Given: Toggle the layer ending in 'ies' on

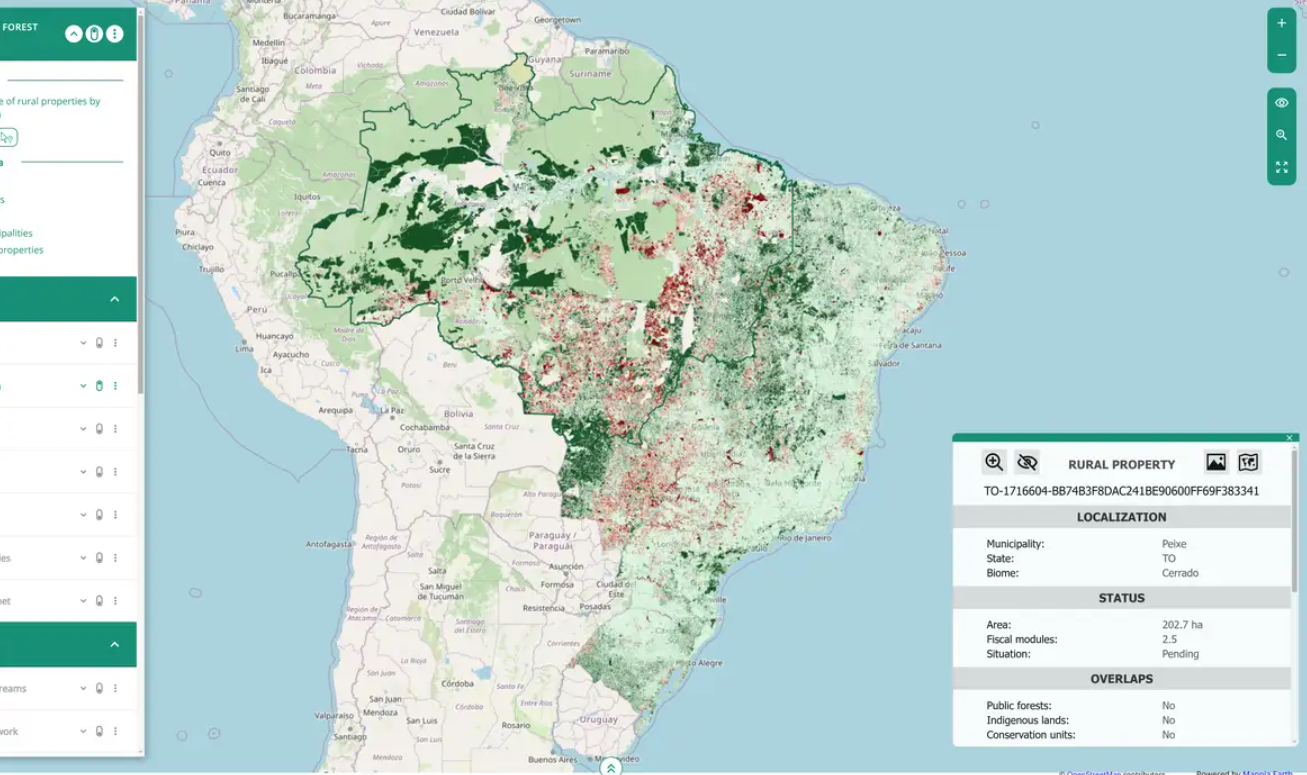Looking at the screenshot, I should [99, 558].
